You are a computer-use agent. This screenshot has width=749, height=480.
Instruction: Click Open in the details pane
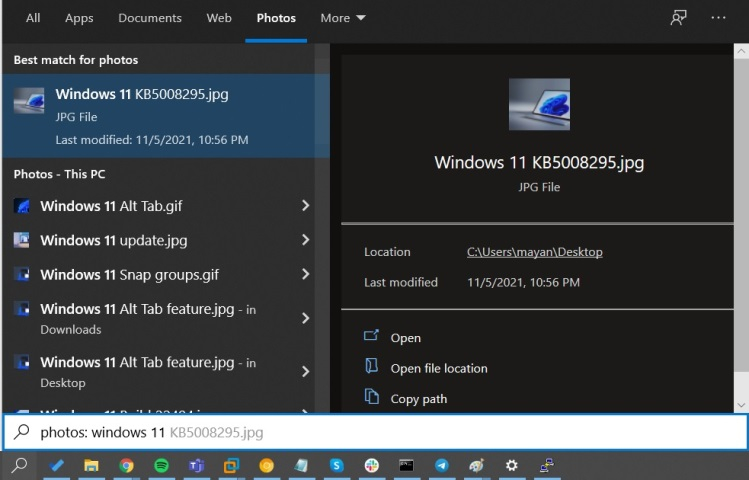point(406,338)
